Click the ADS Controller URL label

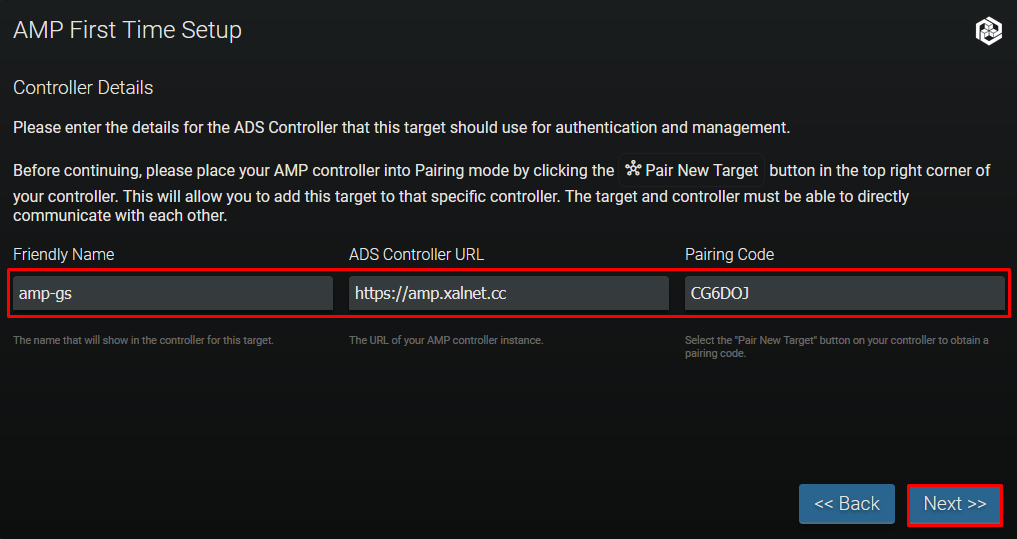[416, 255]
